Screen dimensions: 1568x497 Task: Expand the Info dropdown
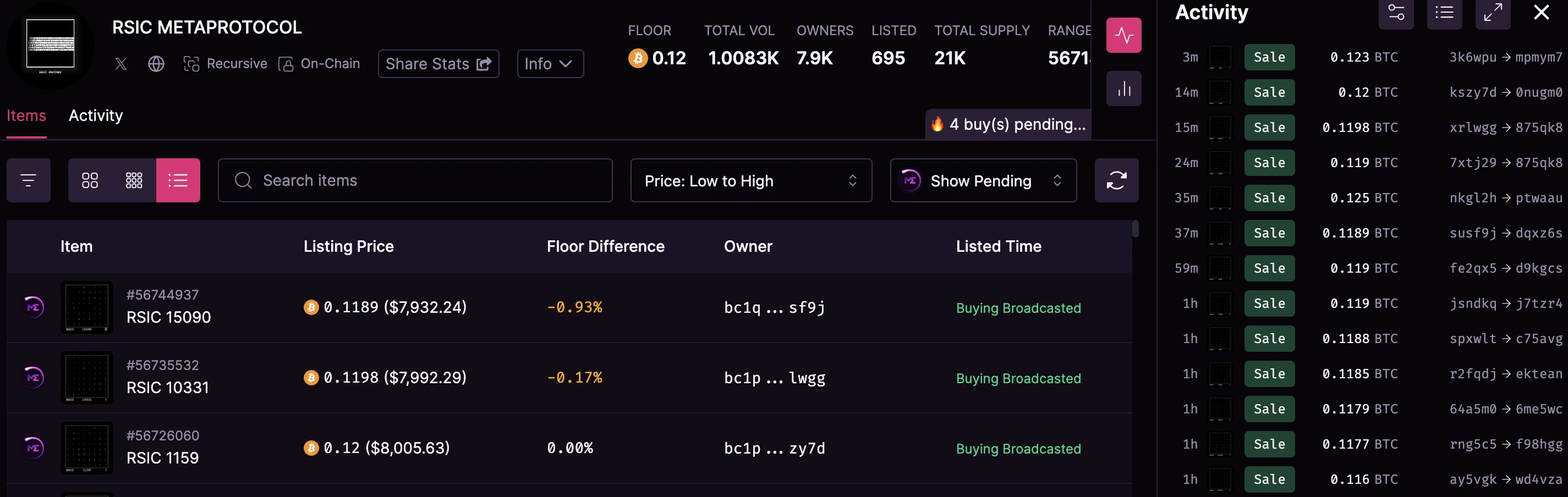(x=549, y=63)
